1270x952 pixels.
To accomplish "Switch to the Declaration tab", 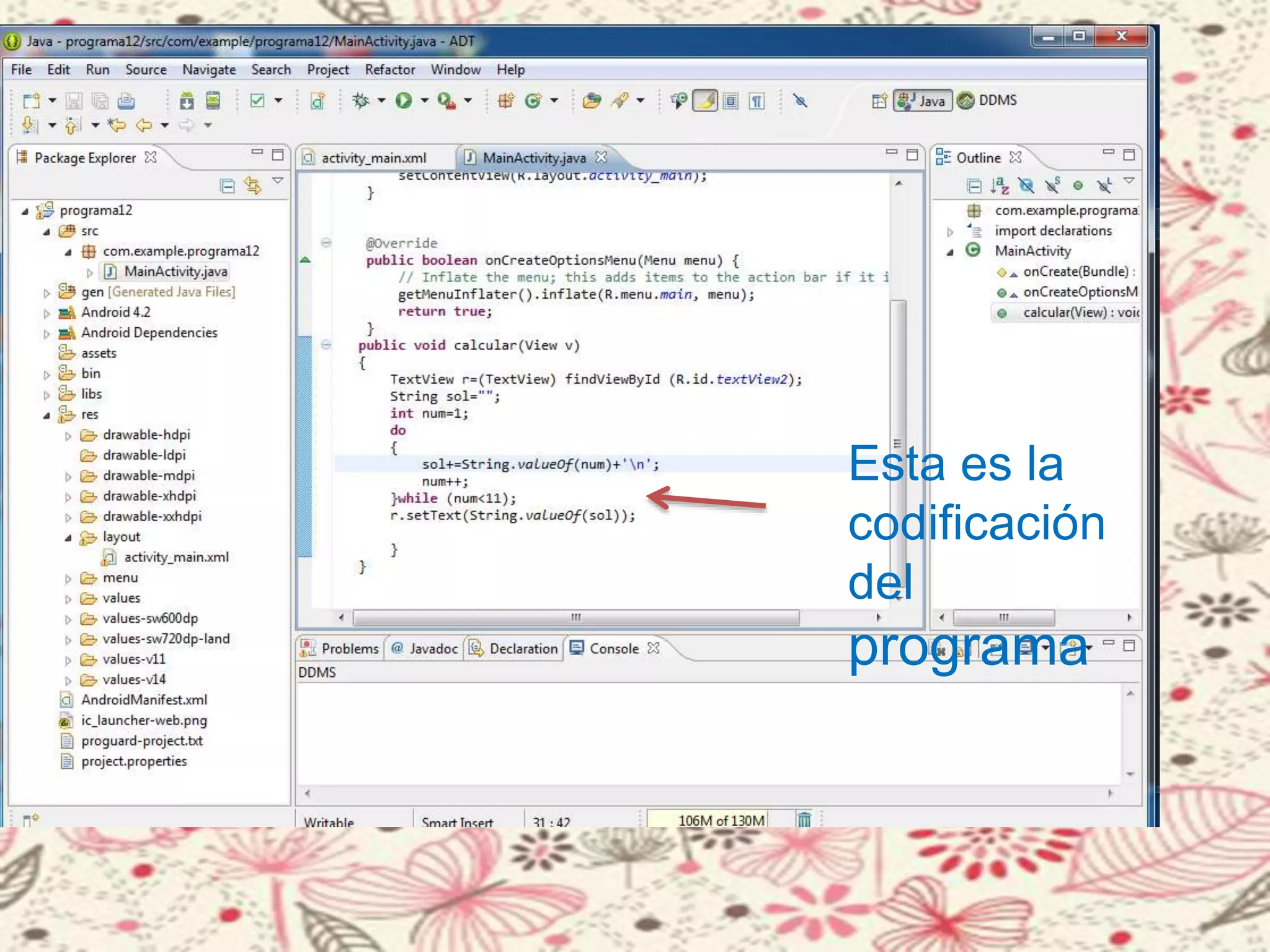I will click(513, 648).
